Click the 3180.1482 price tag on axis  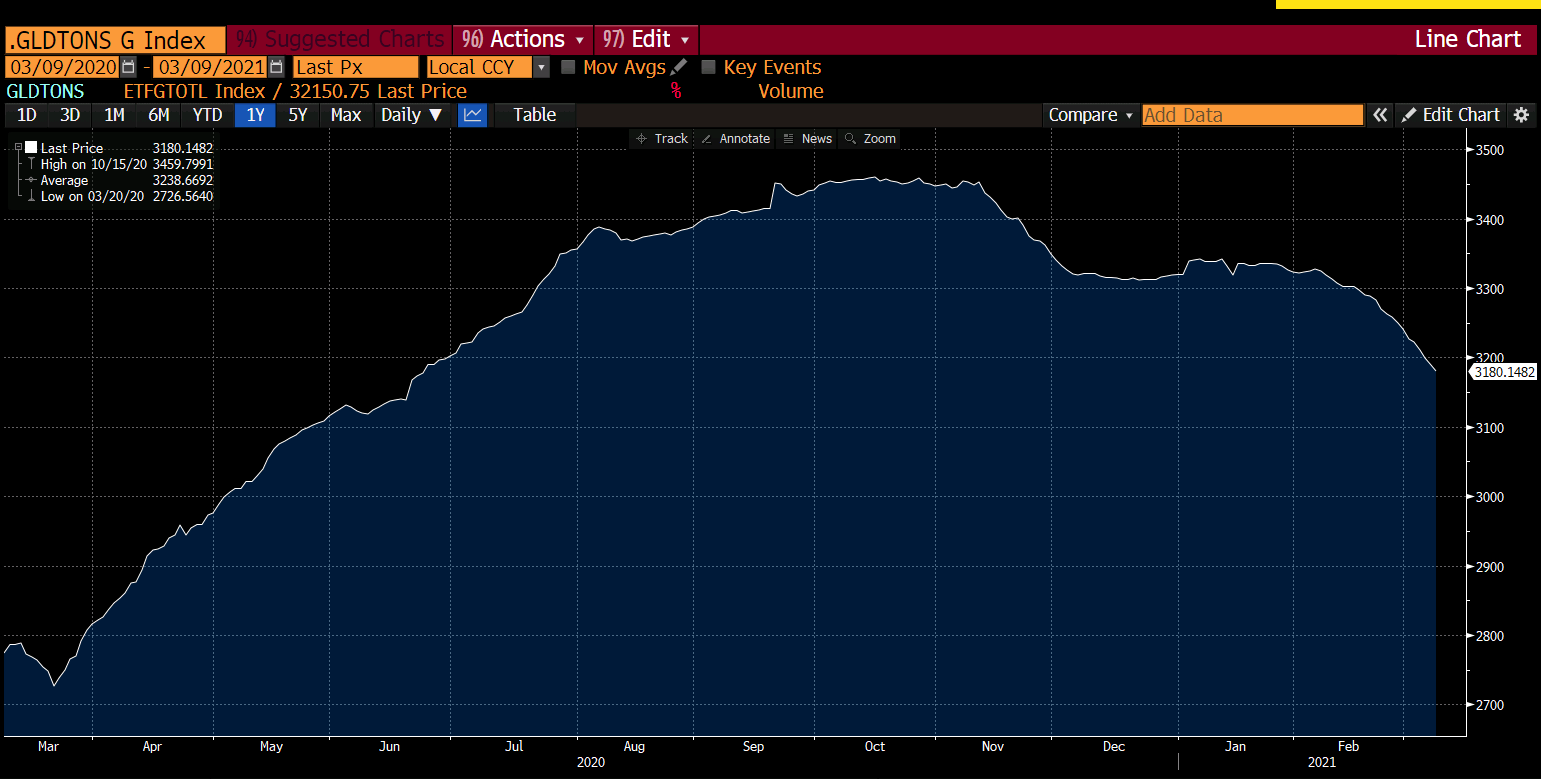point(1503,372)
